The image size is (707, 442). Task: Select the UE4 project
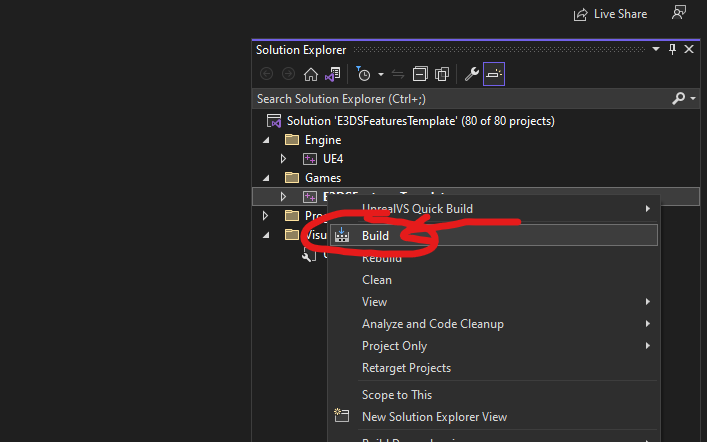[333, 159]
